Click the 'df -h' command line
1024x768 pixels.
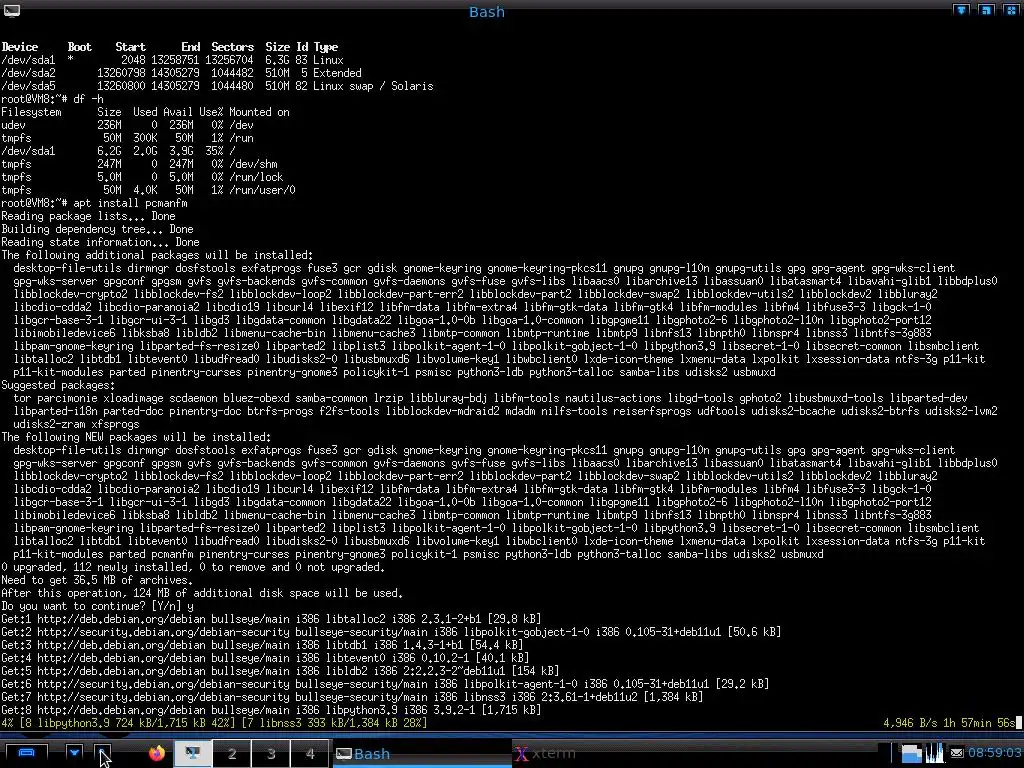point(88,99)
